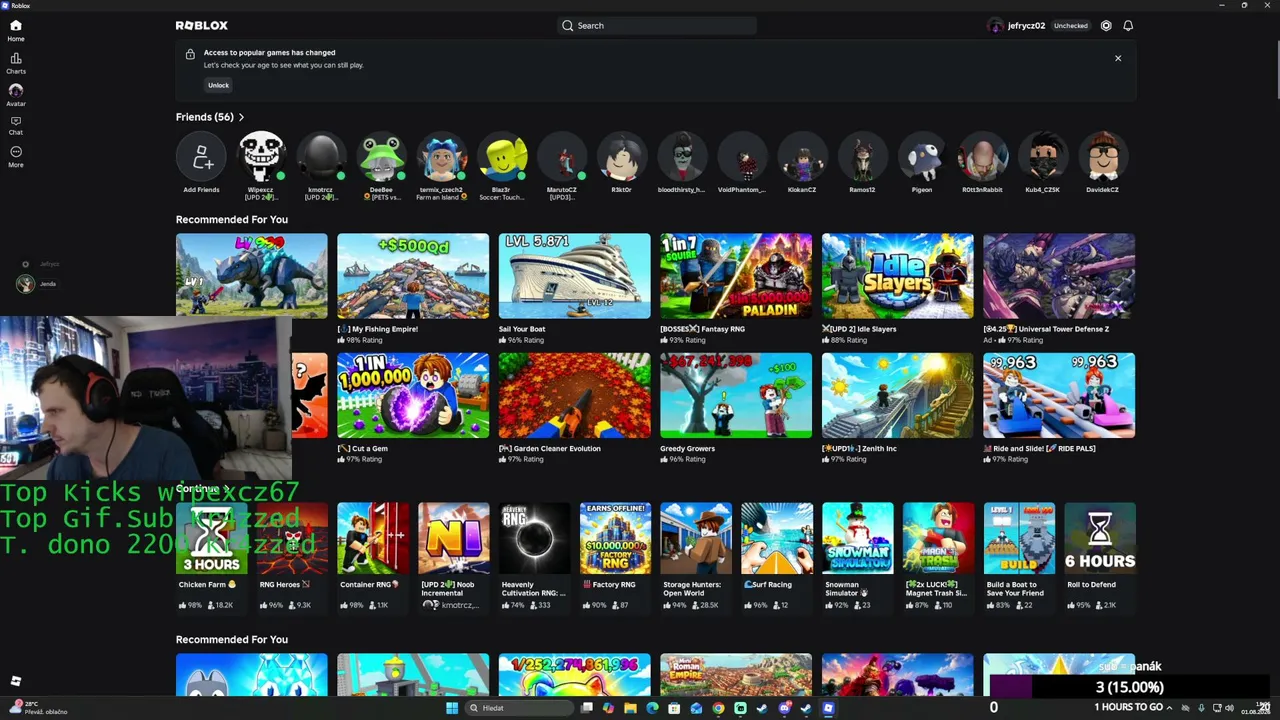This screenshot has height=720, width=1280.
Task: Open friend Blaz3r's avatar
Action: click(501, 157)
